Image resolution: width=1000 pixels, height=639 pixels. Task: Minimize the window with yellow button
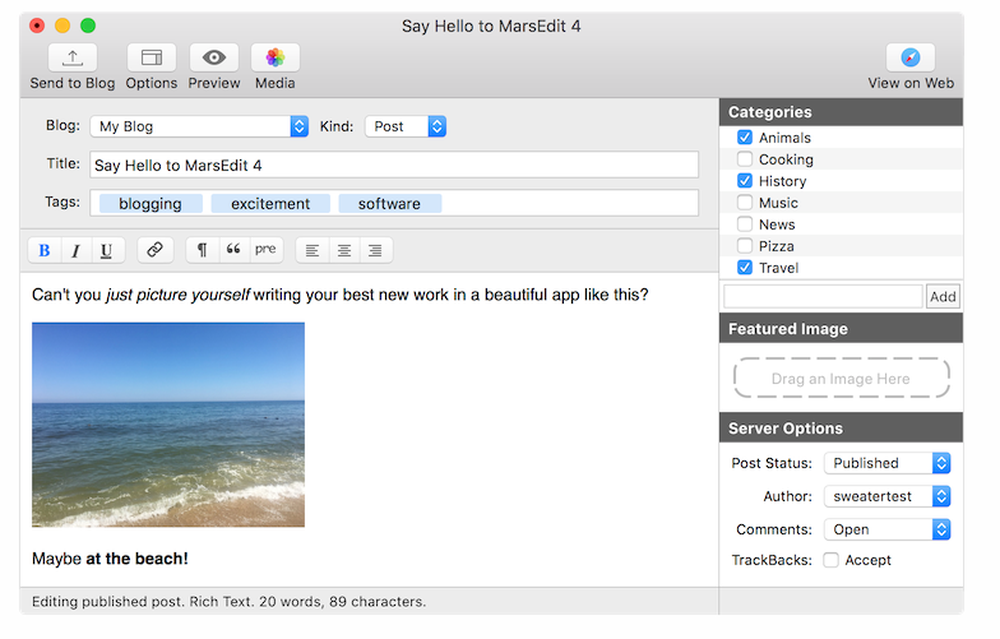[62, 26]
